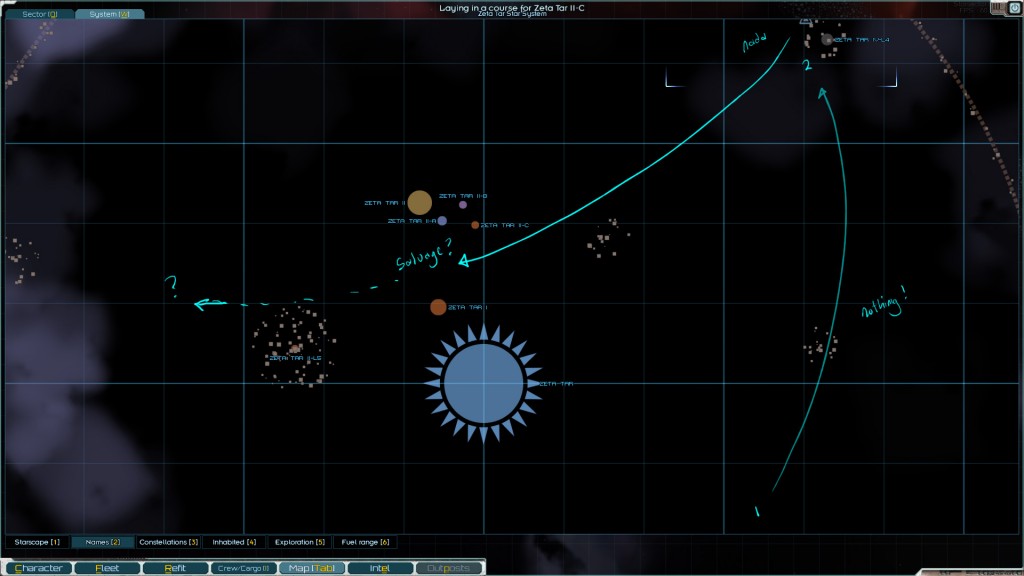
Task: Click the 'ZETA TAR I' name label
Action: point(468,307)
